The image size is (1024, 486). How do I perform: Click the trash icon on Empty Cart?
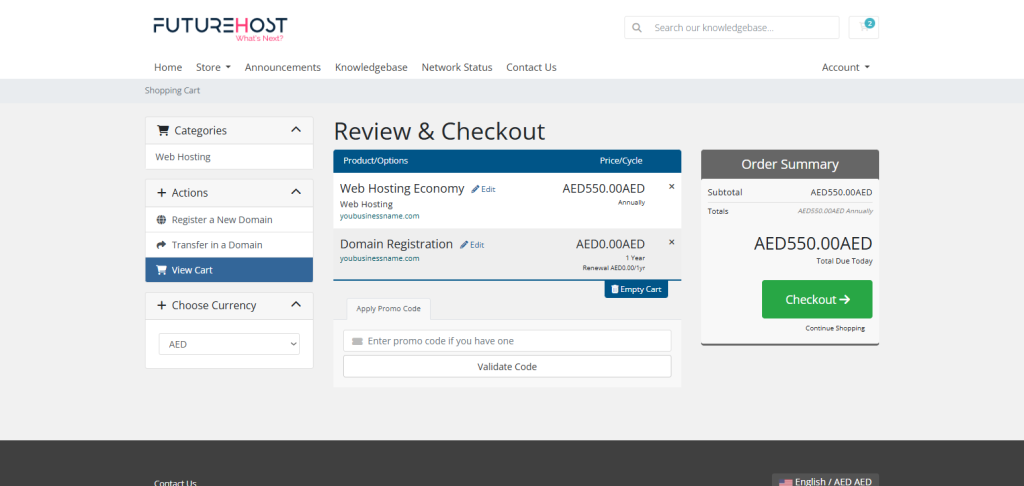pyautogui.click(x=615, y=289)
